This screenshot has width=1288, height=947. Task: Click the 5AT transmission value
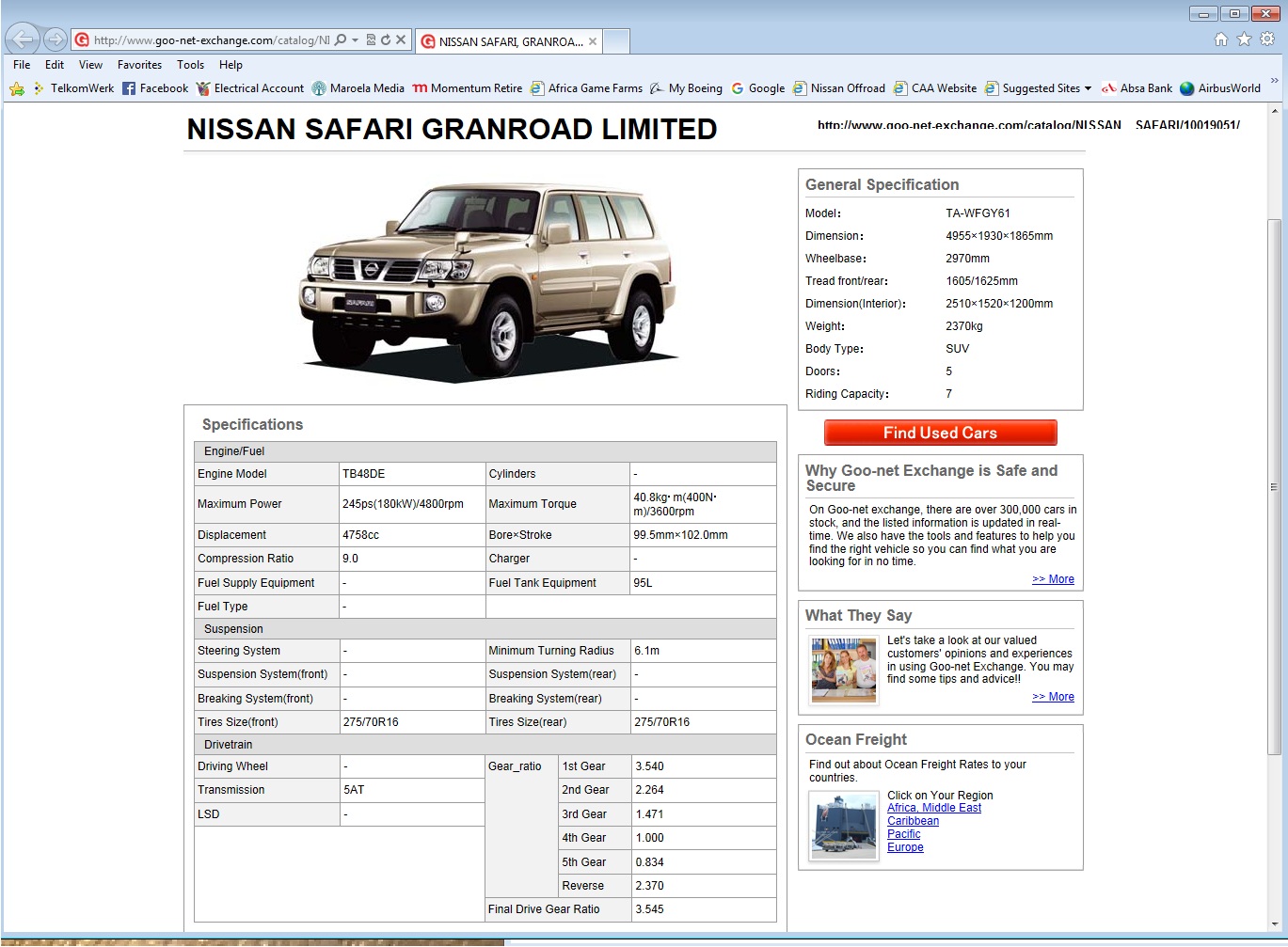point(354,790)
